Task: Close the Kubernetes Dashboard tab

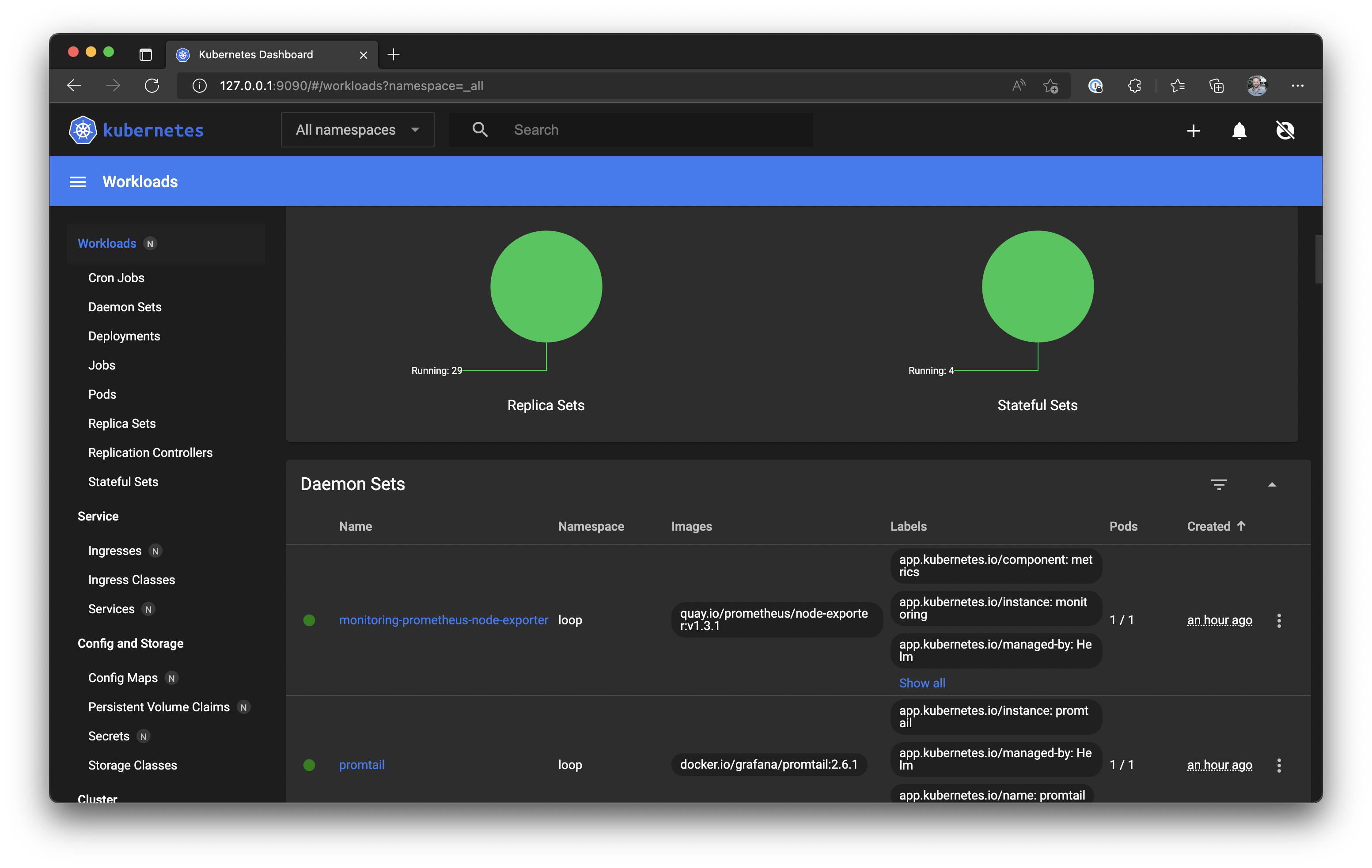Action: tap(363, 55)
